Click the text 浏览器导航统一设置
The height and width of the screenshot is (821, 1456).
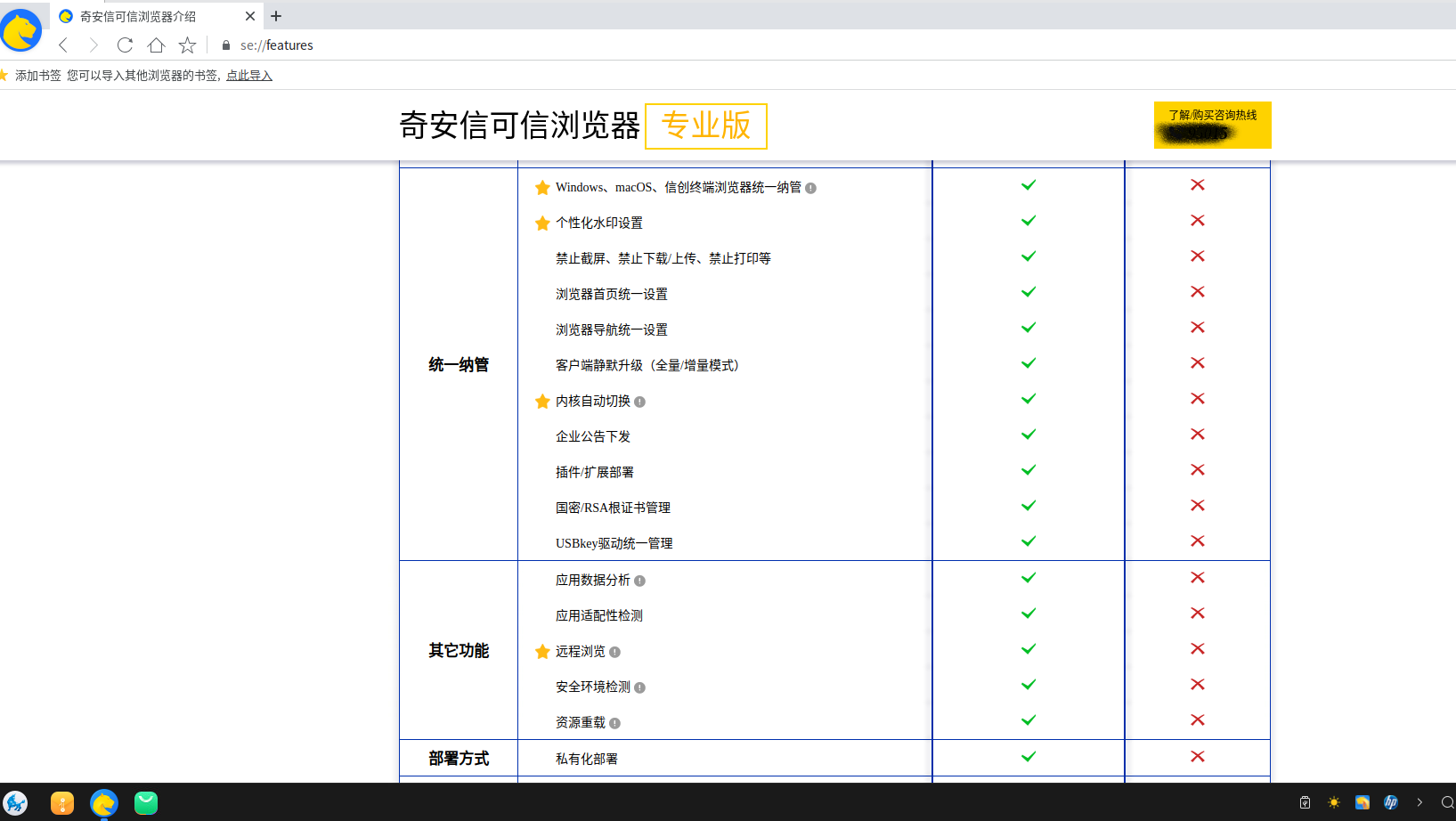tap(612, 329)
